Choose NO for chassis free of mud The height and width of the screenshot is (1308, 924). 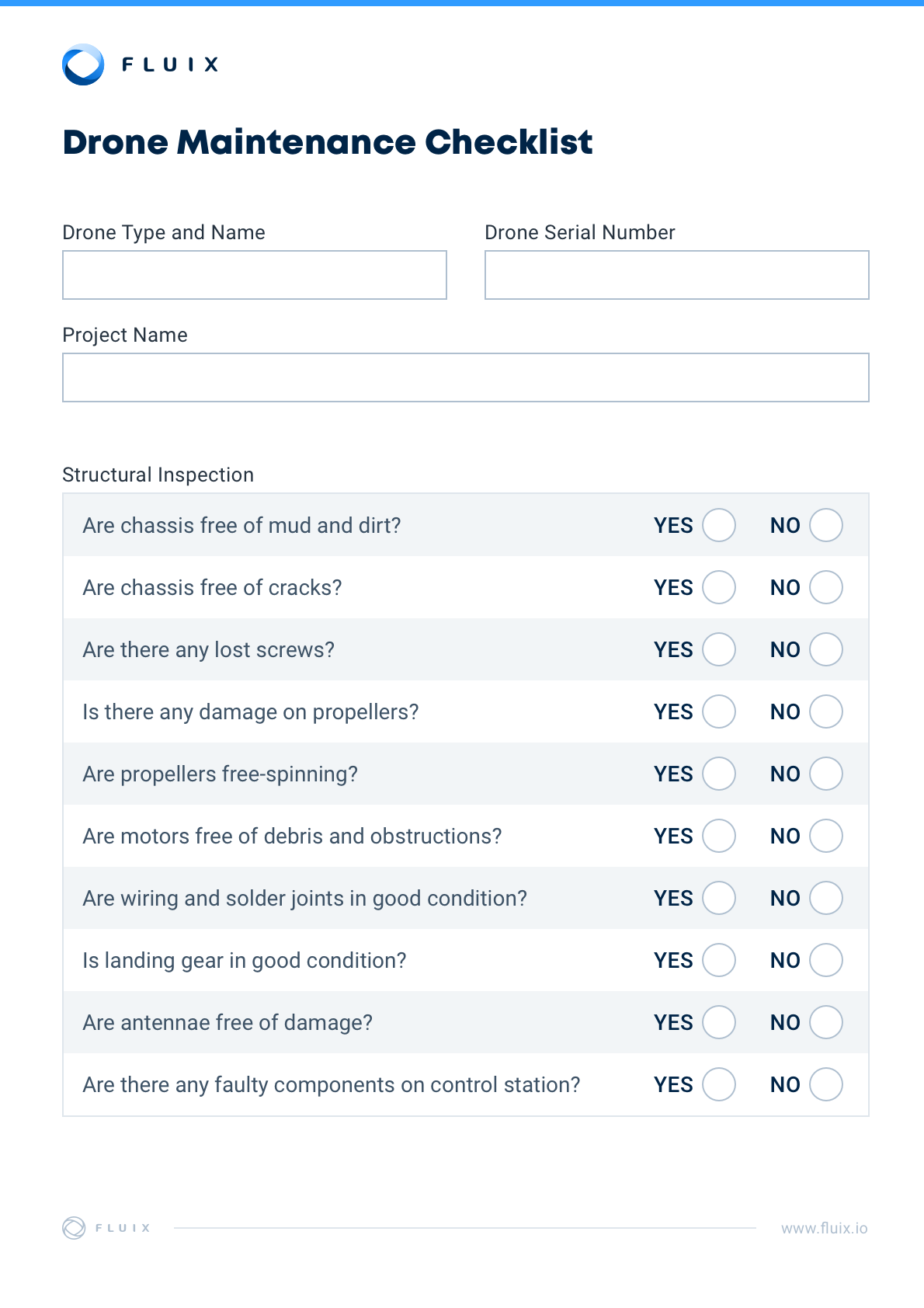(825, 525)
